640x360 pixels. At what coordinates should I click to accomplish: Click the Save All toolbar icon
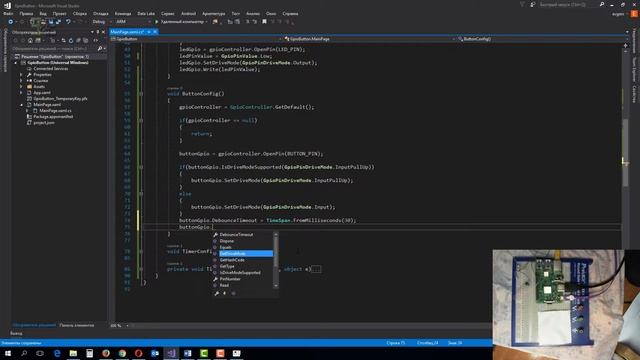58,22
